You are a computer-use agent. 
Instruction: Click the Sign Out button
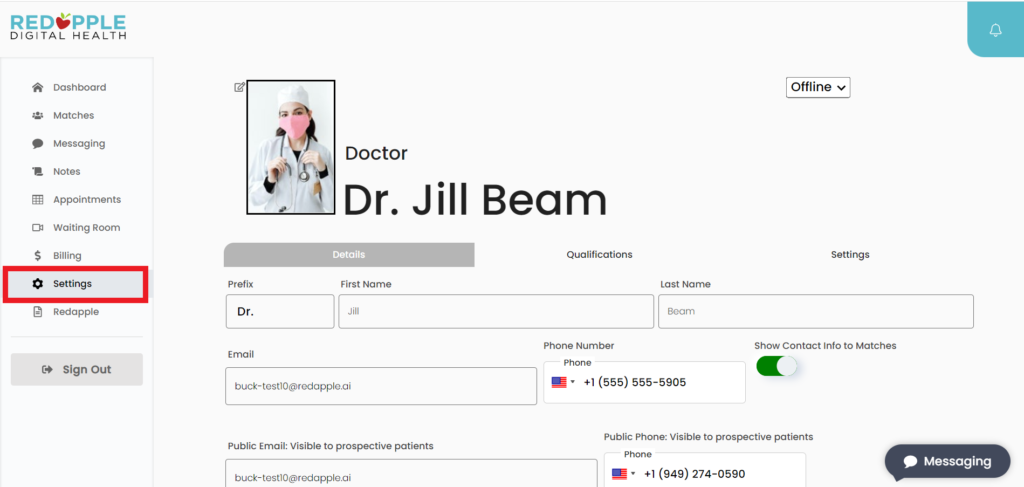pyautogui.click(x=77, y=369)
